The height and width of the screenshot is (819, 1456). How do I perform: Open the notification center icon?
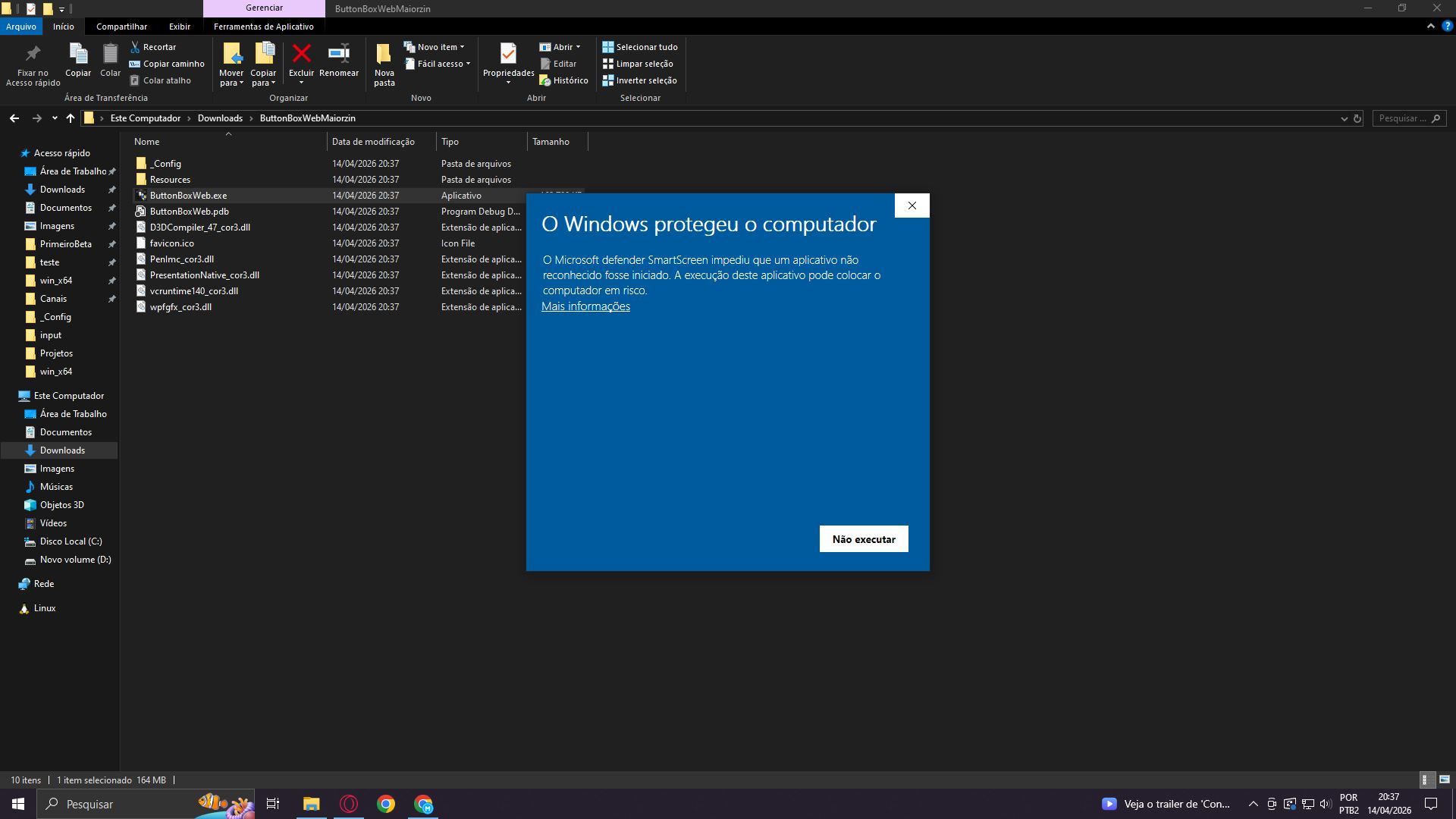(1431, 804)
